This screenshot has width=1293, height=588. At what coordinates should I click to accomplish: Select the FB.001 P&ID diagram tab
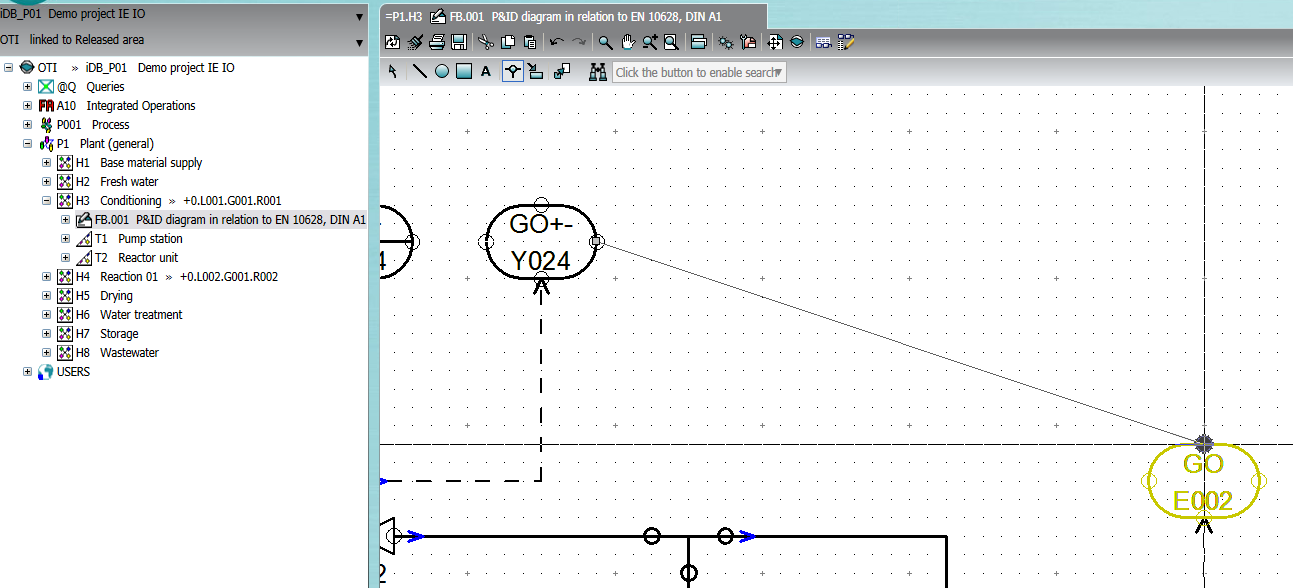[574, 17]
